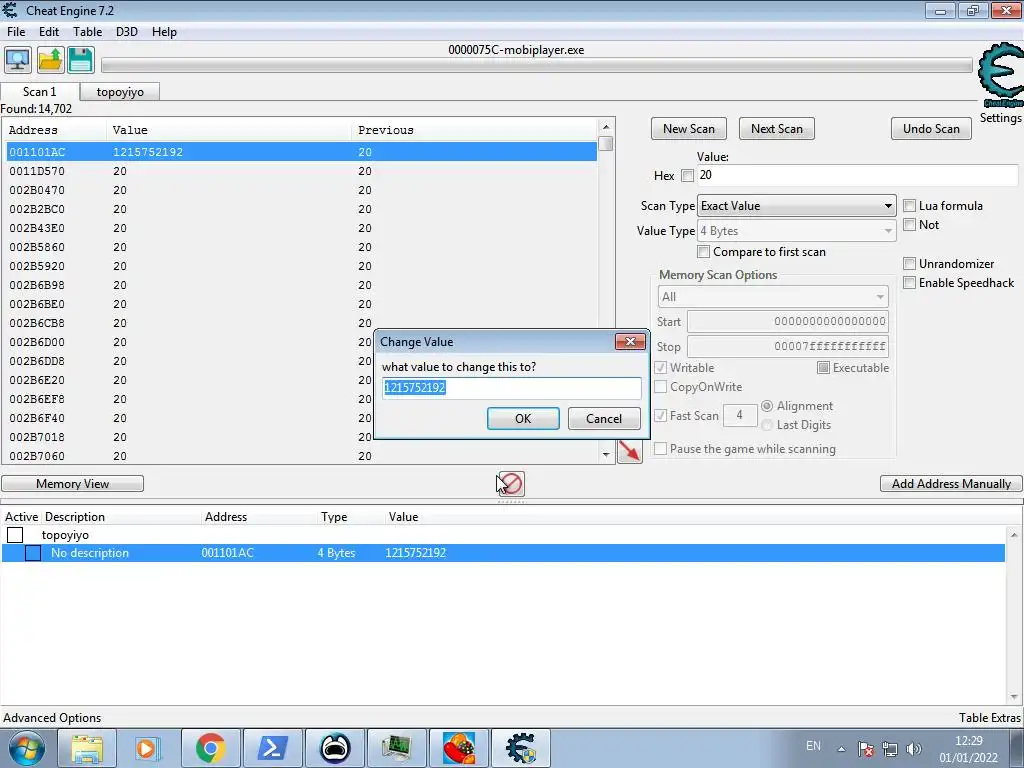
Task: Click the change value input field
Action: (x=511, y=388)
